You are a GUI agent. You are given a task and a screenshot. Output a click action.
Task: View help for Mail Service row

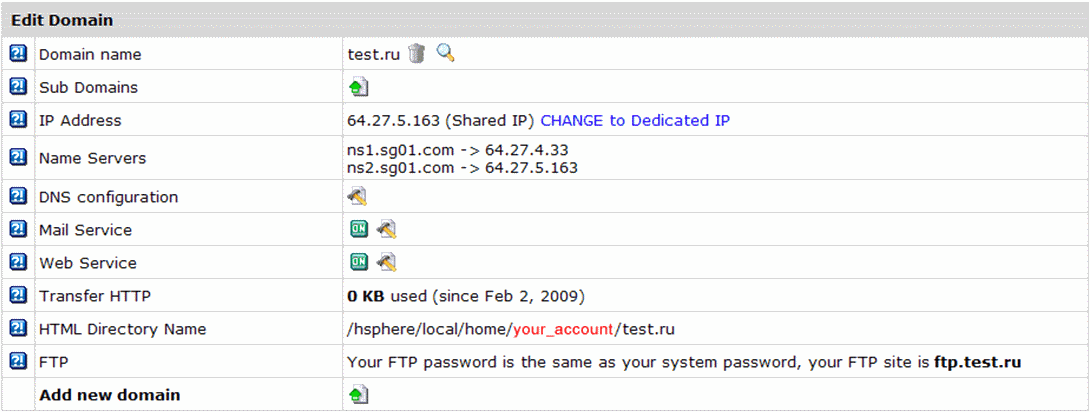coord(19,229)
